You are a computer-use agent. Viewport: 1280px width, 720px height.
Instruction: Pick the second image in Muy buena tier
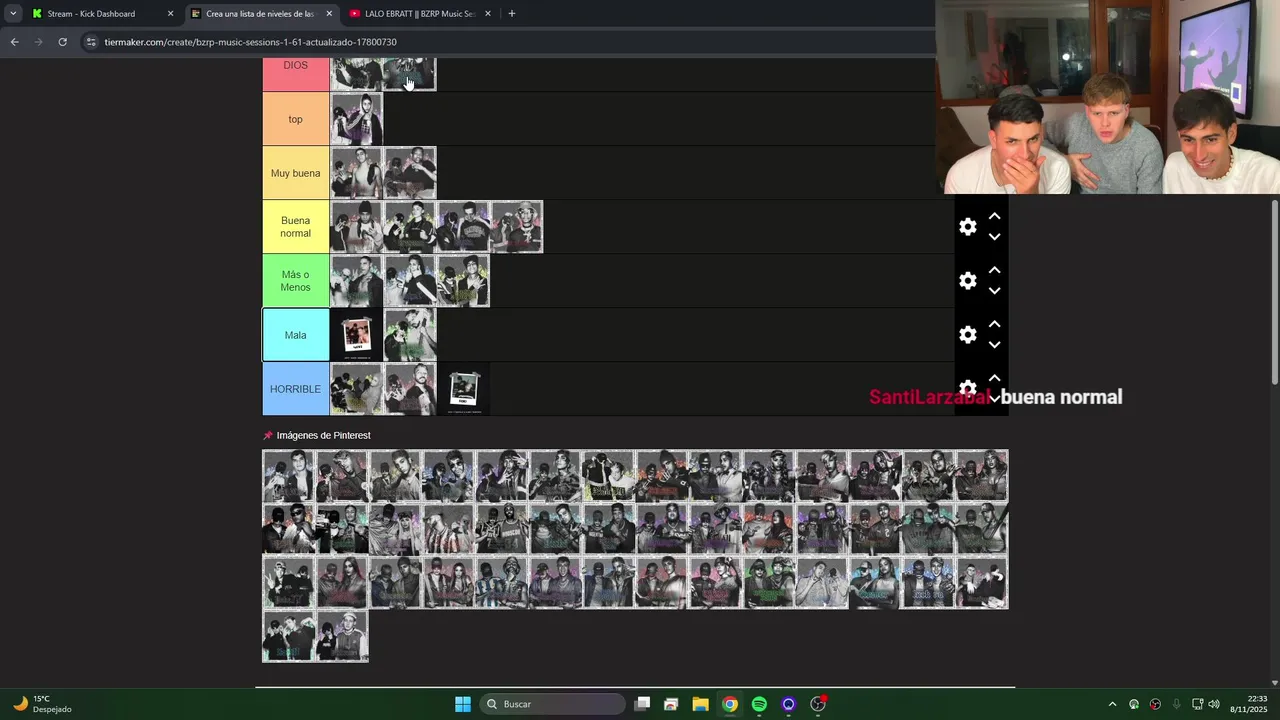click(x=410, y=173)
